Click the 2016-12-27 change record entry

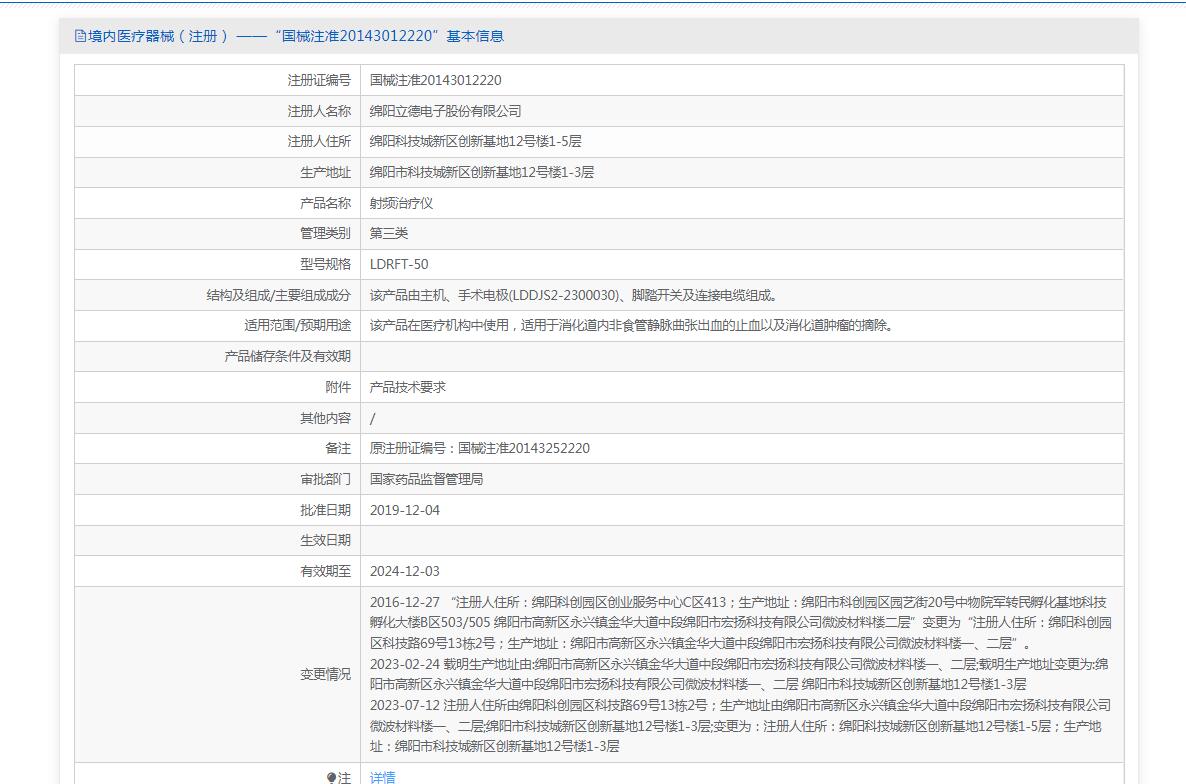pos(740,623)
